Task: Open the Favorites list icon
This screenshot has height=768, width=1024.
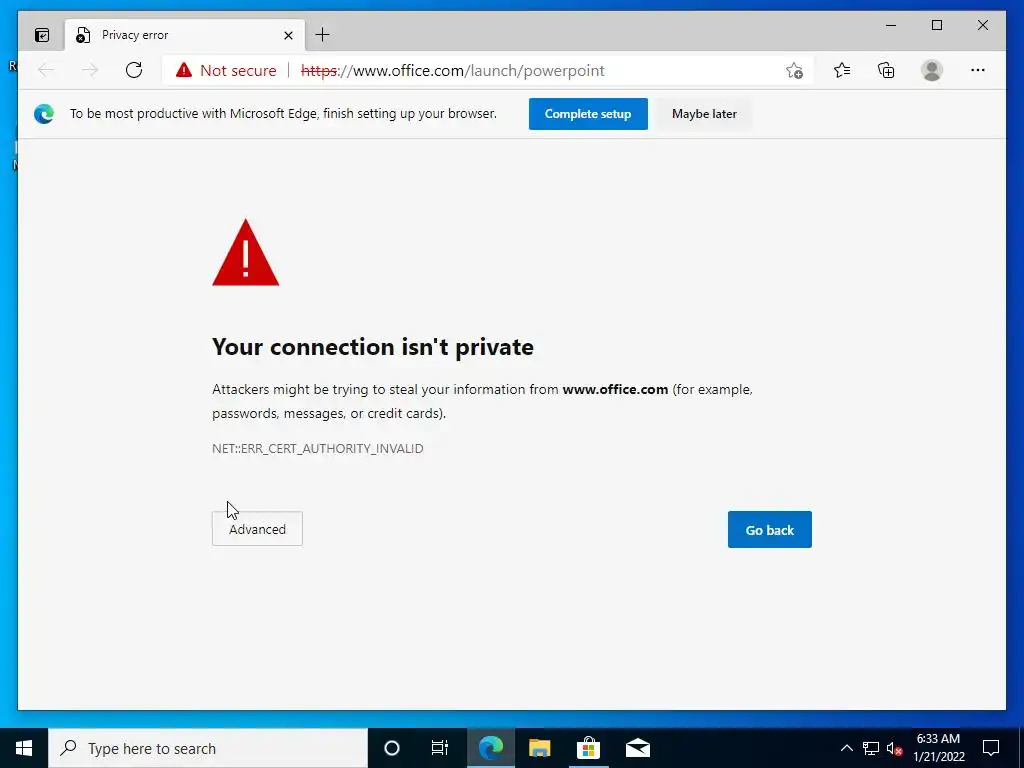Action: pos(842,70)
